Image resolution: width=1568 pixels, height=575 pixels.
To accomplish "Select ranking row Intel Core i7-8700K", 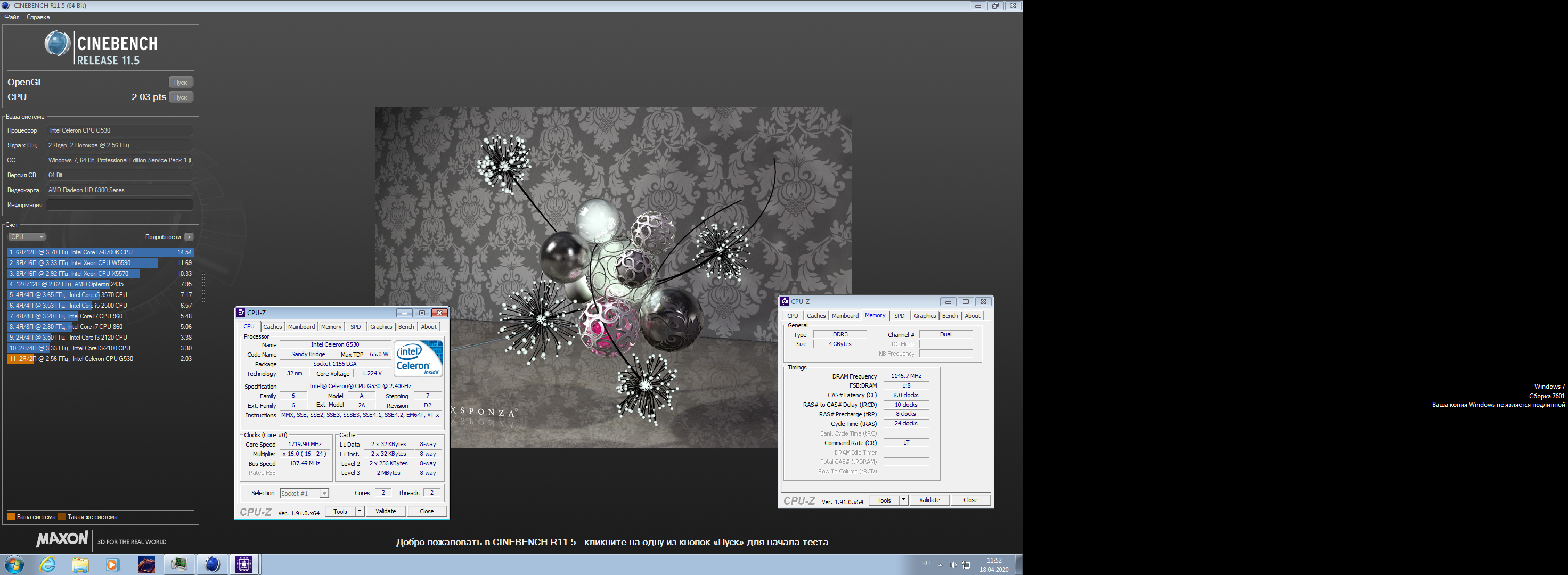I will (x=101, y=252).
